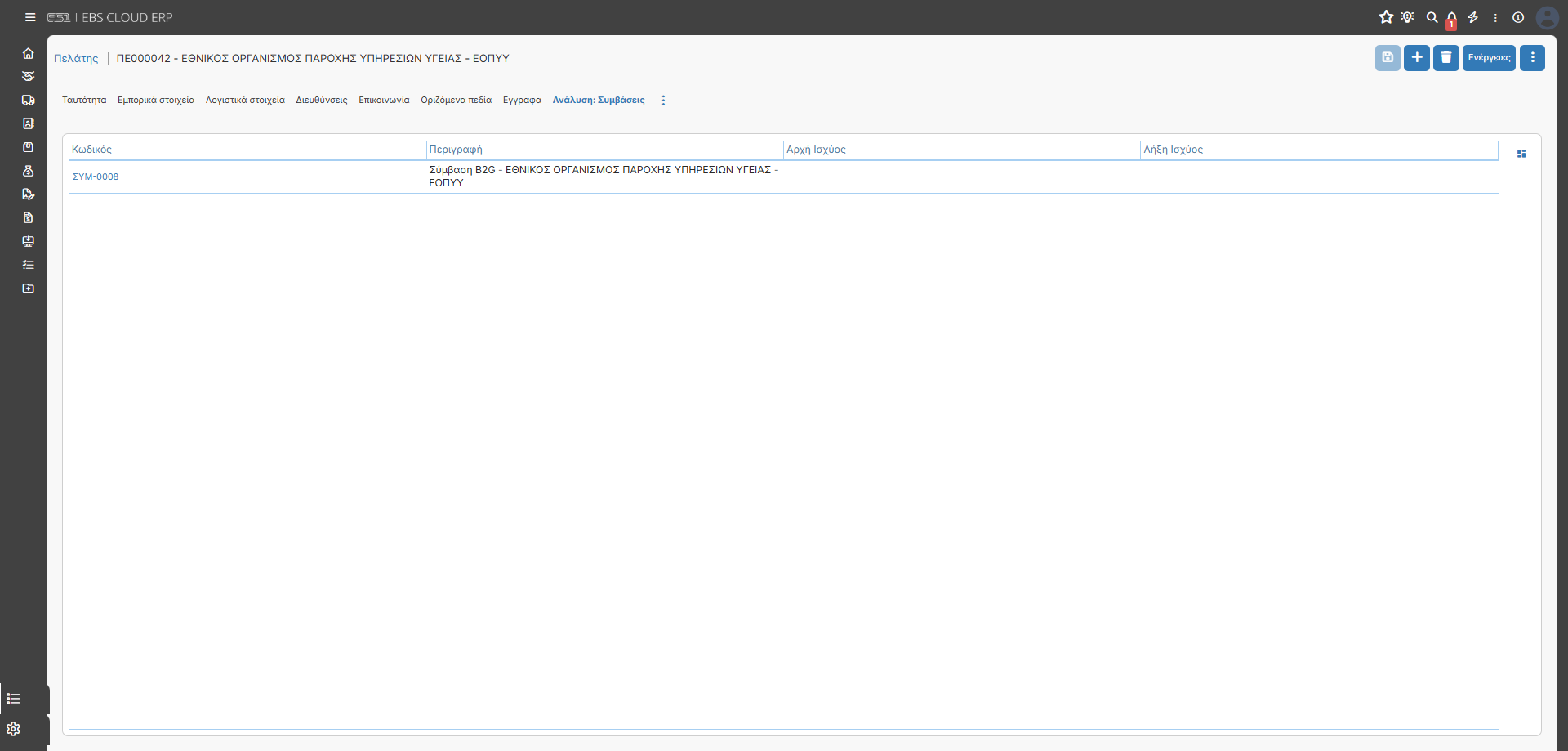Open the monitor download sidebar module

click(x=28, y=241)
